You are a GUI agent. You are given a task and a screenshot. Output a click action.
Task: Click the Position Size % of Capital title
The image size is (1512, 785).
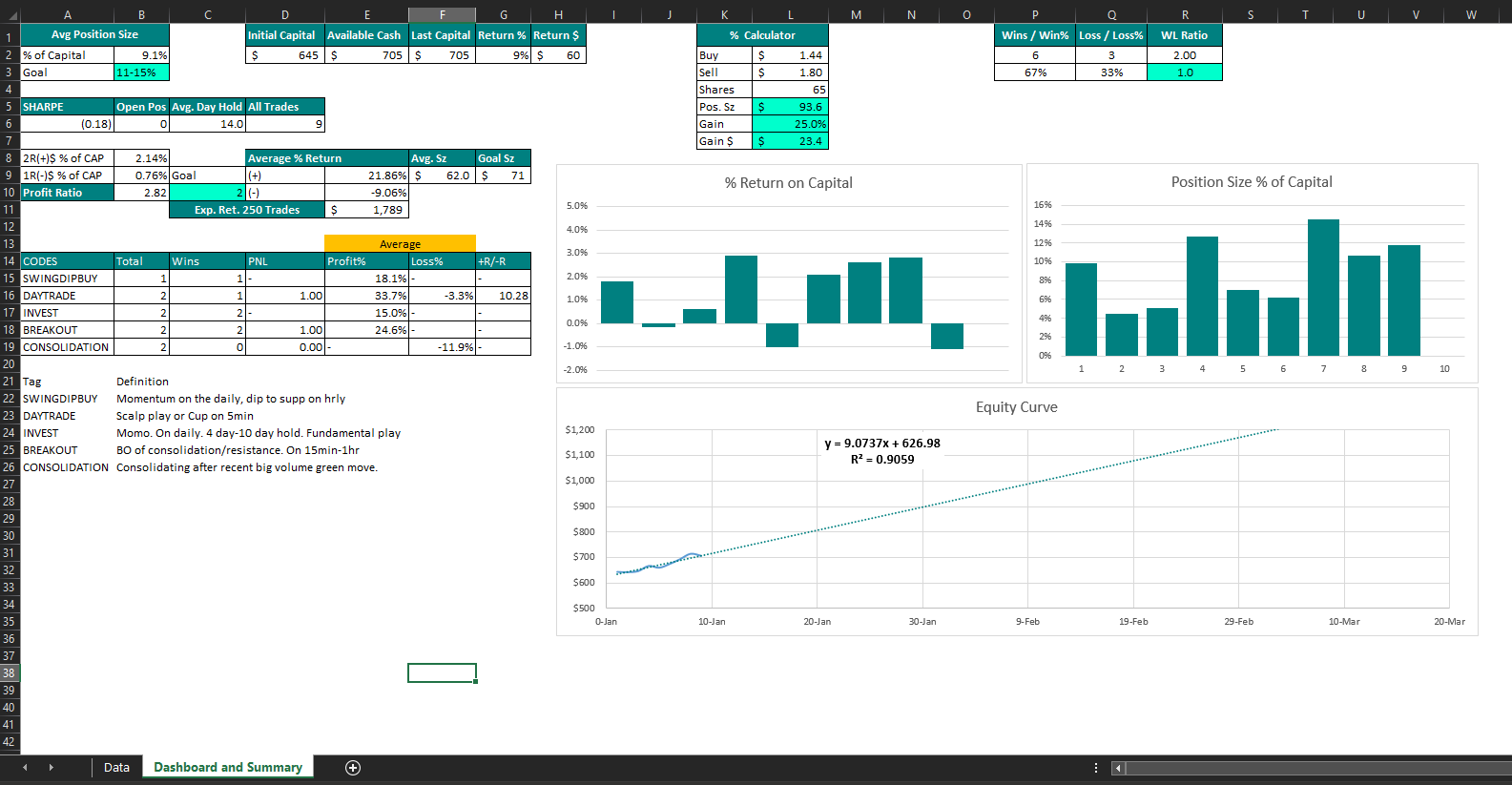click(x=1252, y=182)
